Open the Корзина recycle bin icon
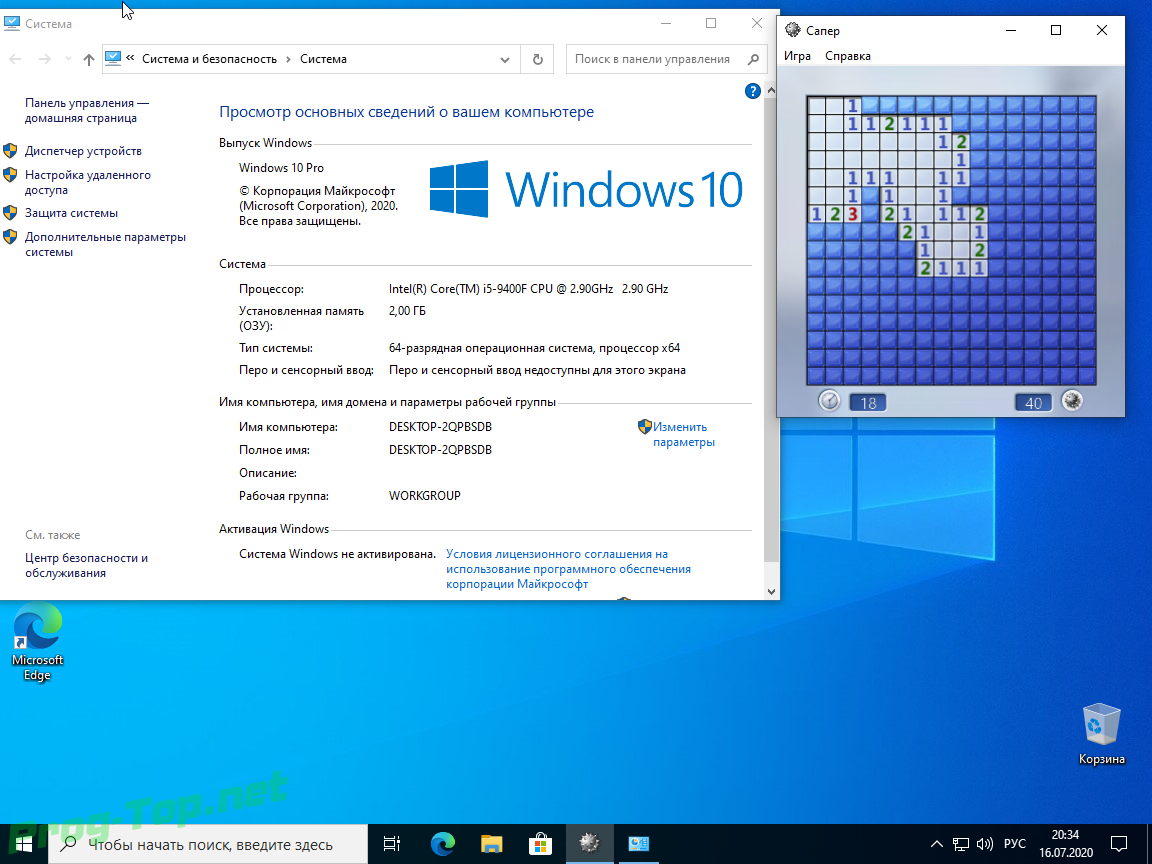This screenshot has width=1152, height=864. (1101, 734)
